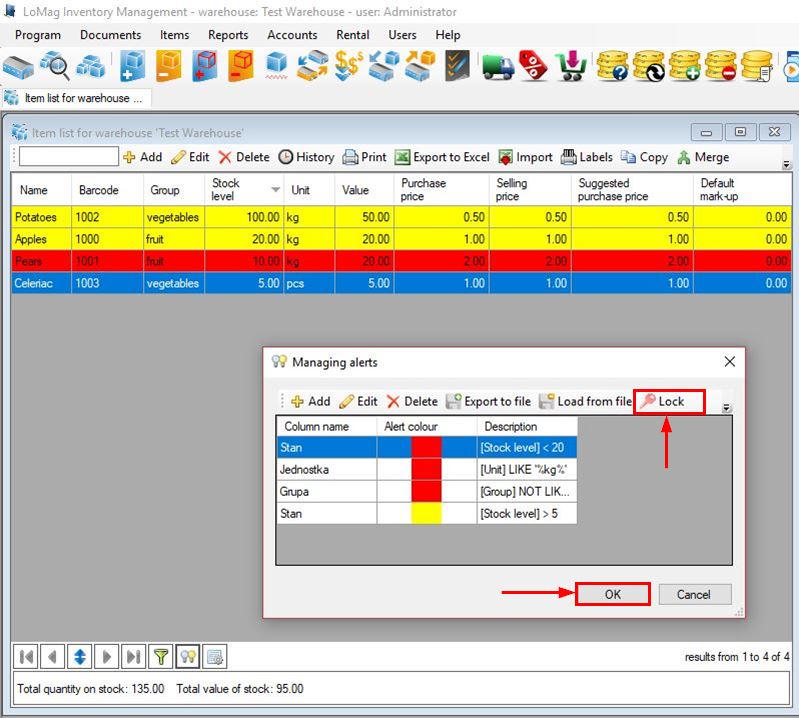Click Merge in item list toolbar
This screenshot has width=799, height=718.
click(703, 157)
